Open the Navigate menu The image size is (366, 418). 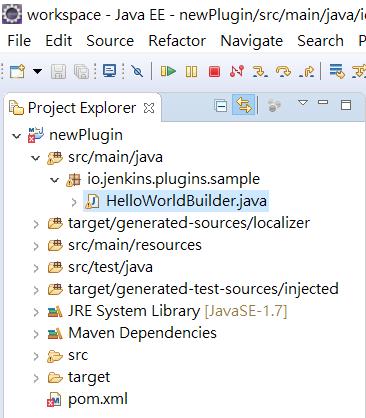pos(252,41)
